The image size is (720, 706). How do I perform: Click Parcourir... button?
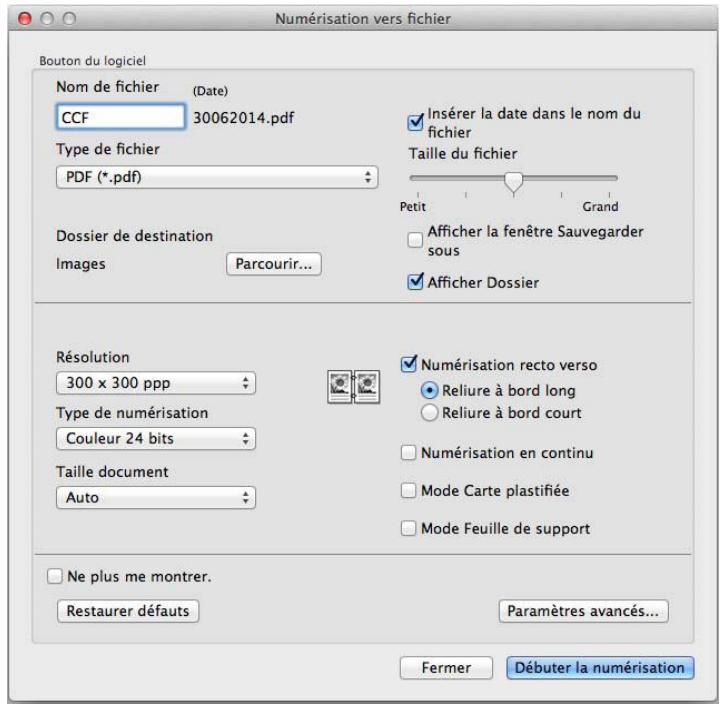point(274,264)
